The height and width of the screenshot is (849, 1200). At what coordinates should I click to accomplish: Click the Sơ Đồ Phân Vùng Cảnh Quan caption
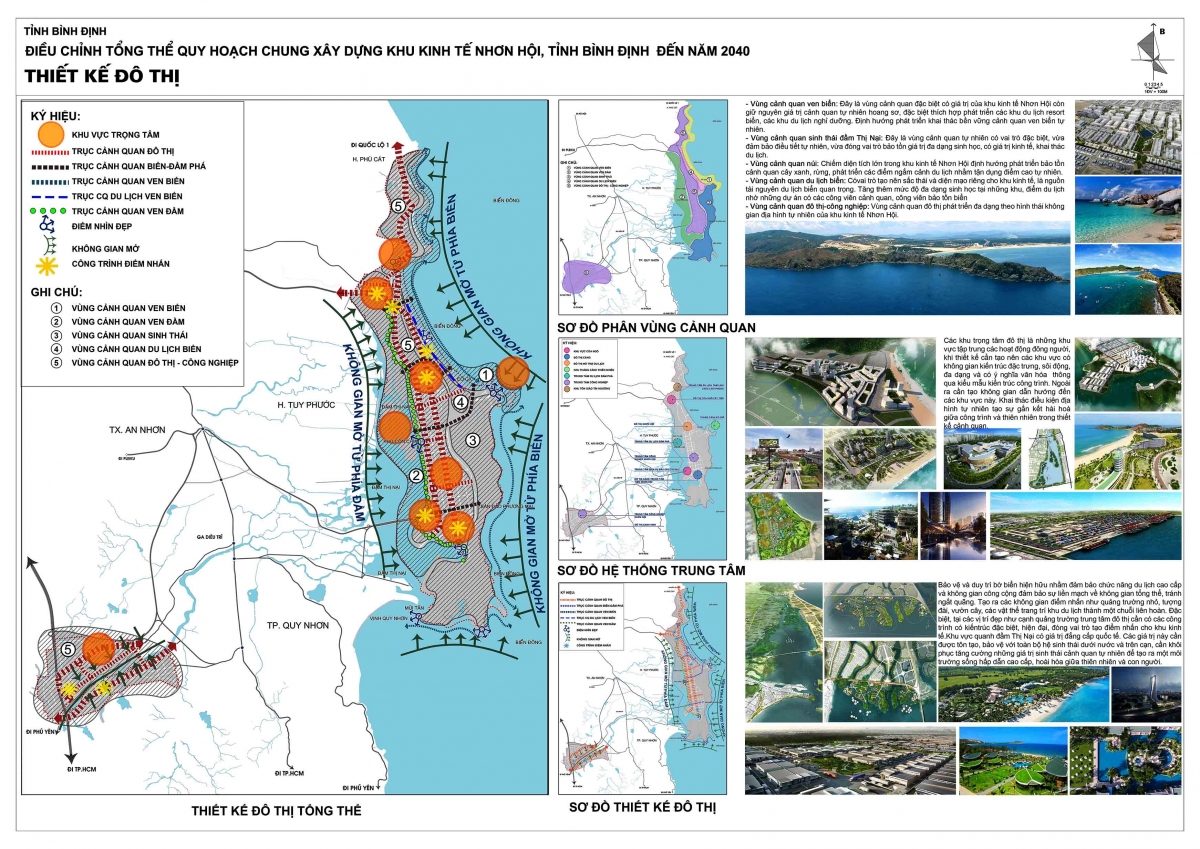pos(655,328)
